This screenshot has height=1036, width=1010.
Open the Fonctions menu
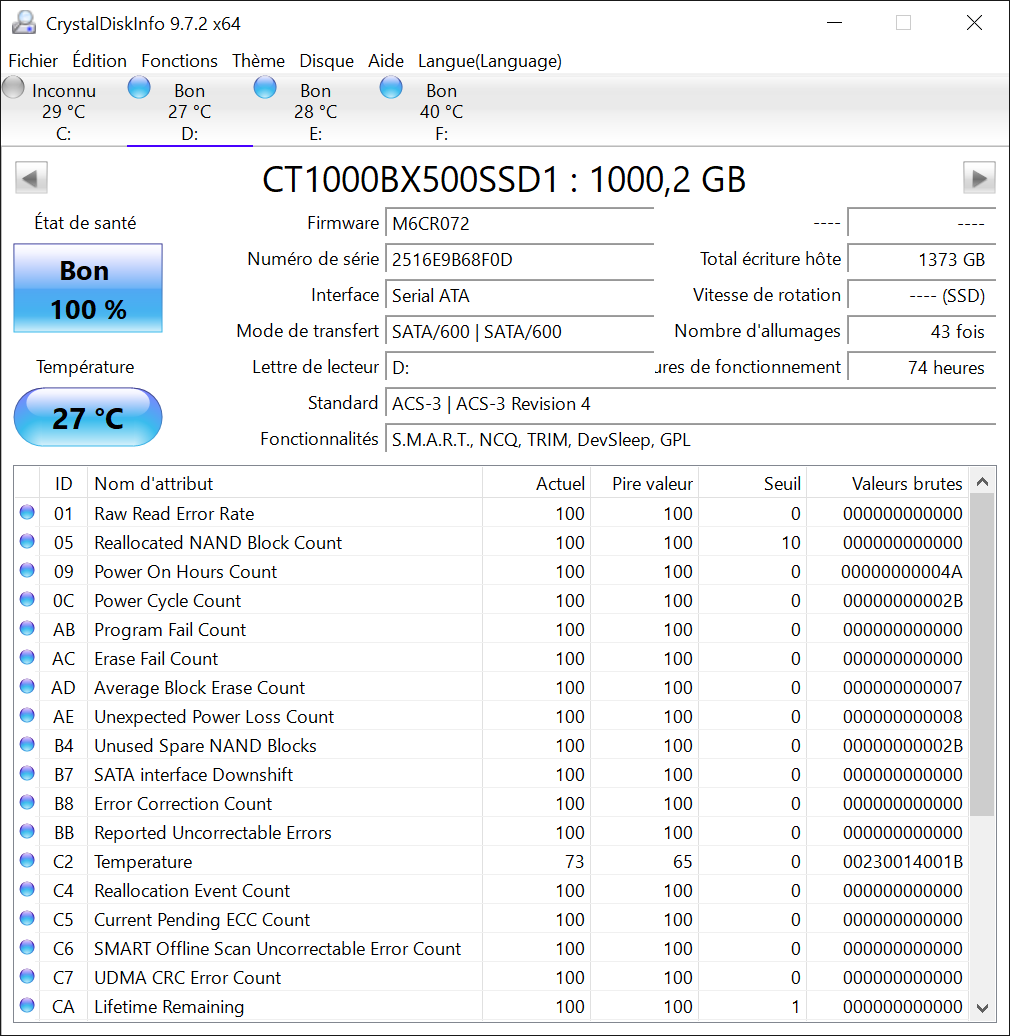179,61
